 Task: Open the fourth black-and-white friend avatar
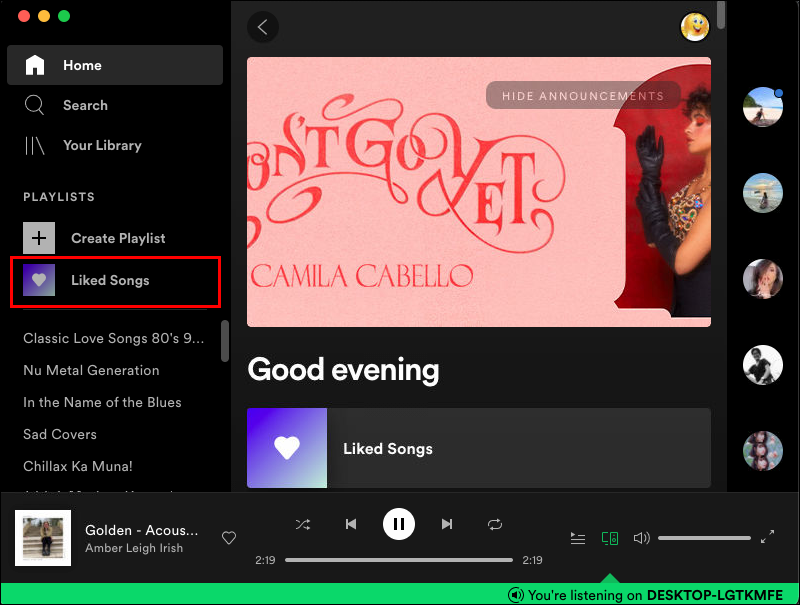coord(763,365)
